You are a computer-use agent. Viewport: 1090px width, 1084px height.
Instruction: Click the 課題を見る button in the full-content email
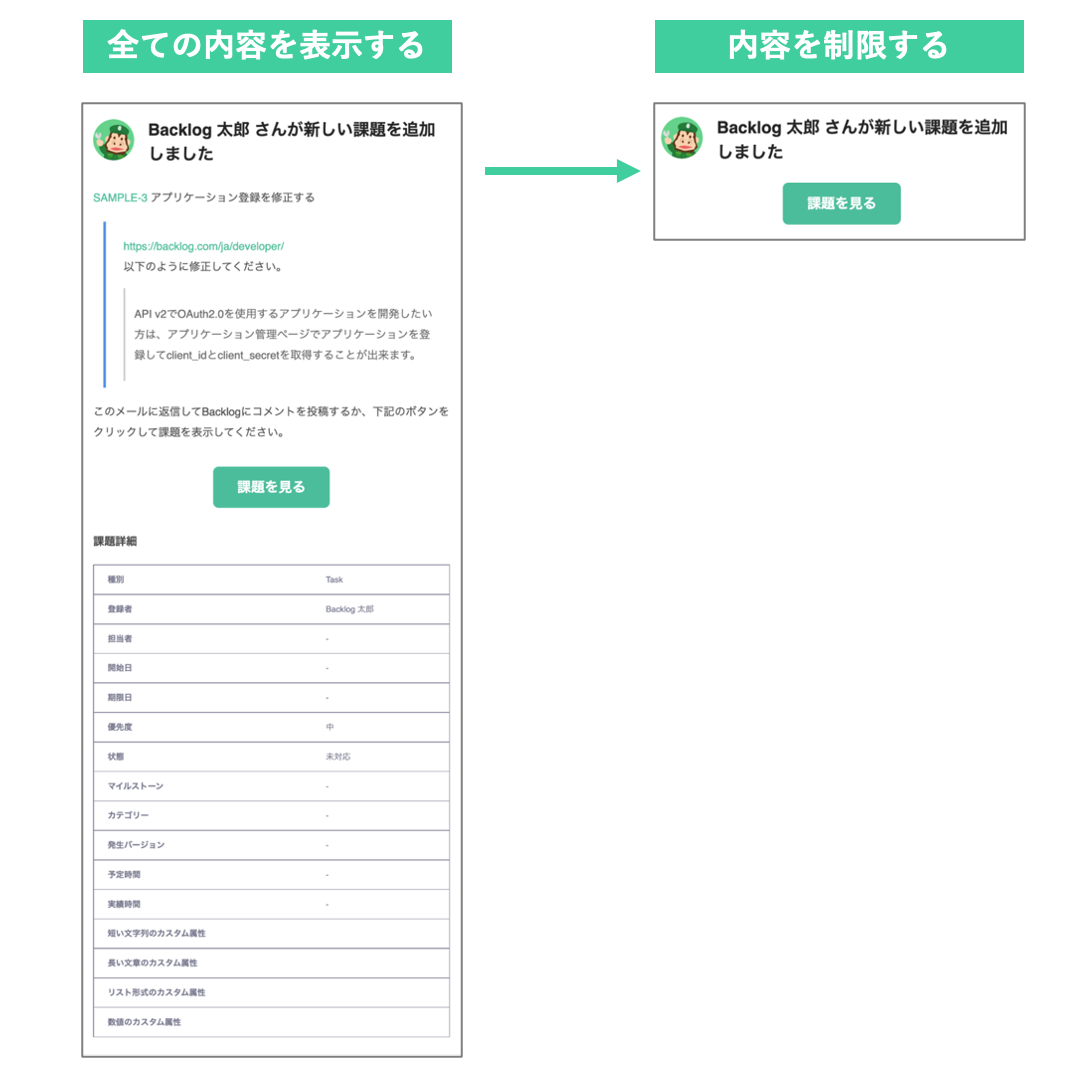pyautogui.click(x=271, y=487)
